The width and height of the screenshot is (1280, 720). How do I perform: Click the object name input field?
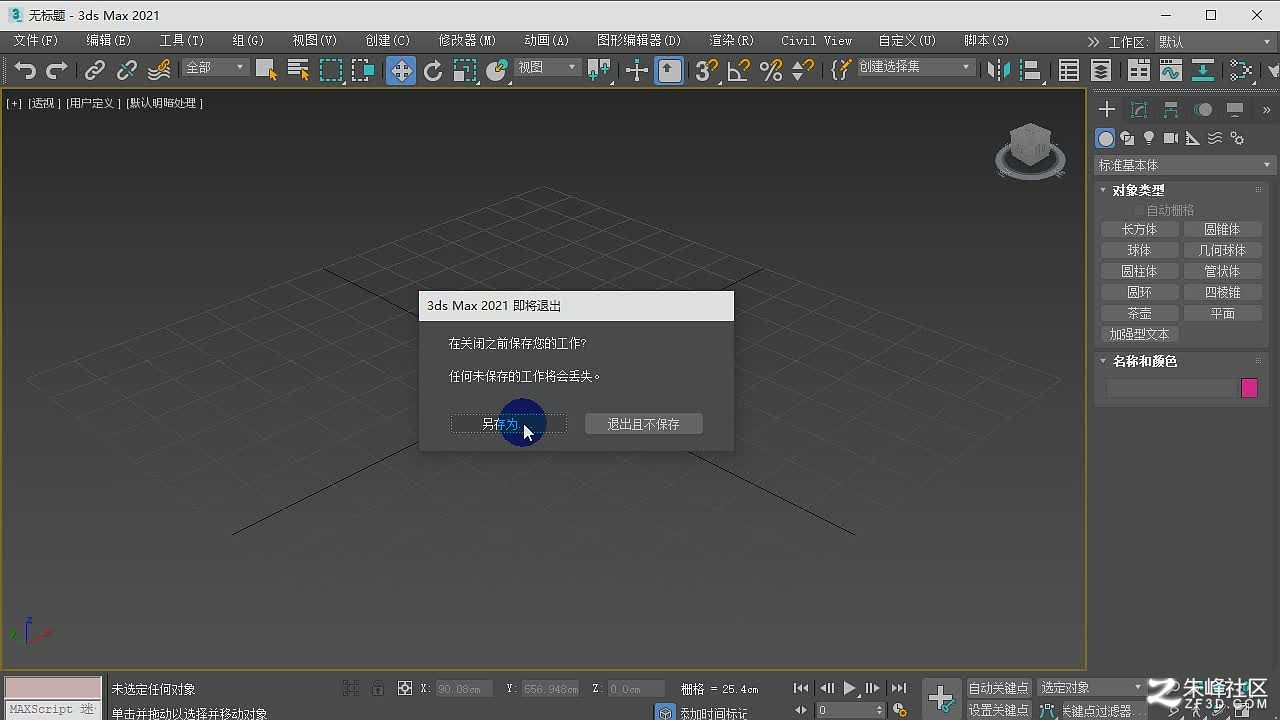tap(1171, 388)
